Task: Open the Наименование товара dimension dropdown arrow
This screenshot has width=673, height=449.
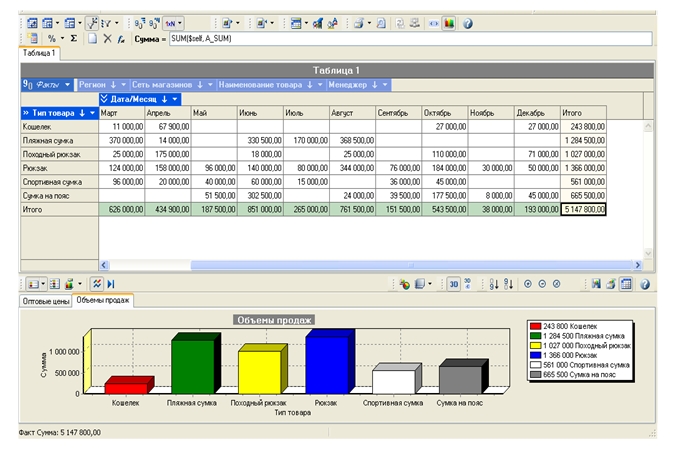Action: [320, 85]
